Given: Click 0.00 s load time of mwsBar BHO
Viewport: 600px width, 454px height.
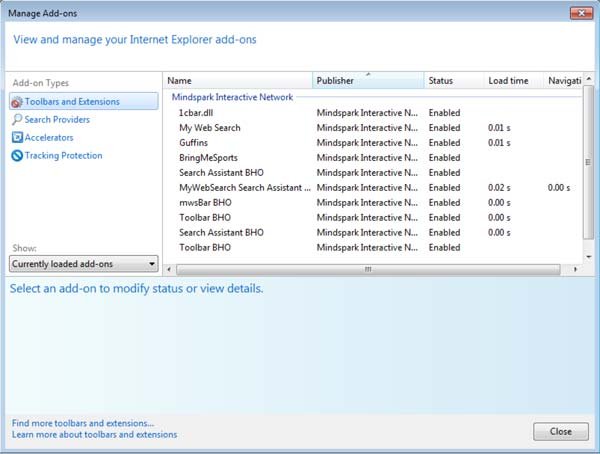Looking at the screenshot, I should (x=499, y=203).
